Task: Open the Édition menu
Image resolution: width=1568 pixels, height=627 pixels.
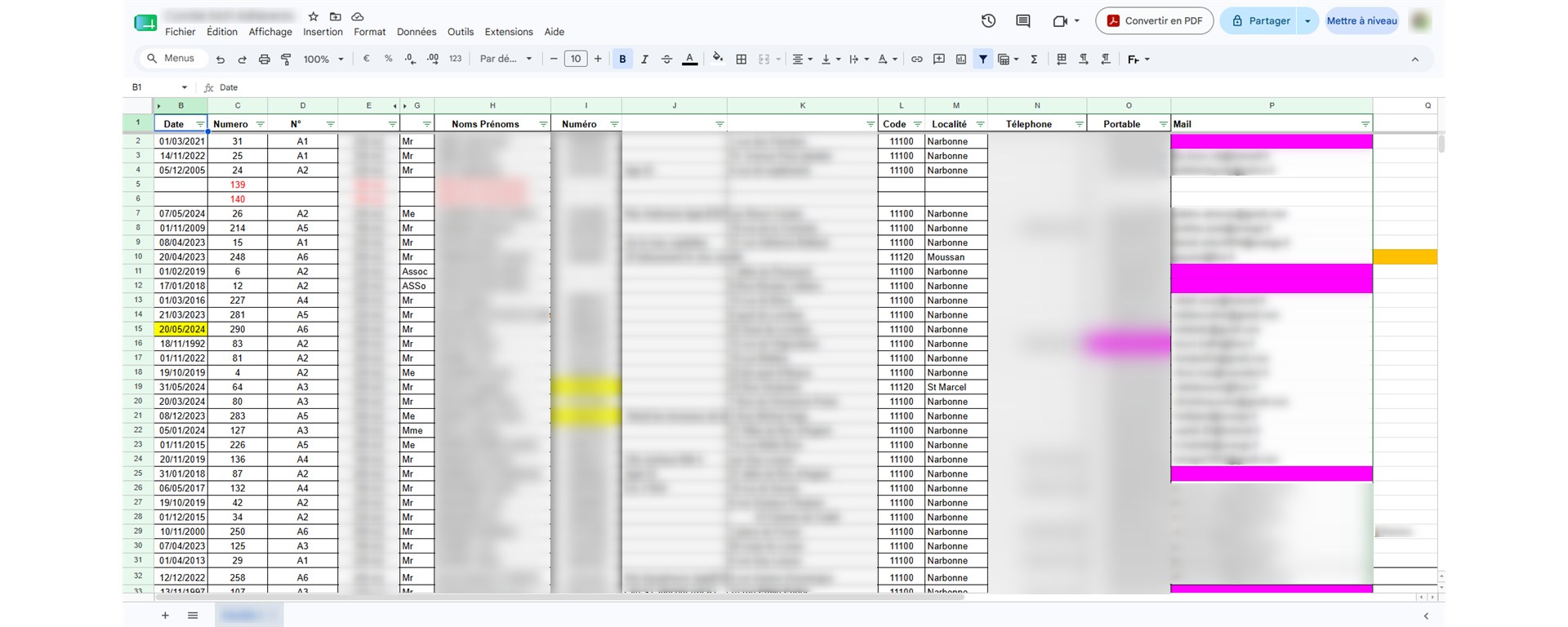Action: pyautogui.click(x=222, y=32)
